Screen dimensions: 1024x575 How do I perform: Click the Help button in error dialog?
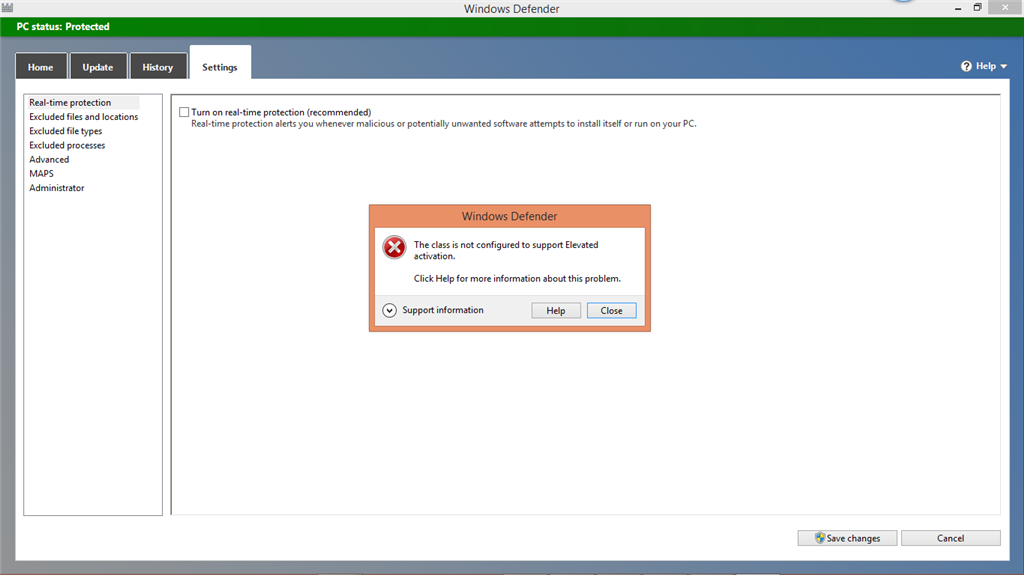click(556, 310)
